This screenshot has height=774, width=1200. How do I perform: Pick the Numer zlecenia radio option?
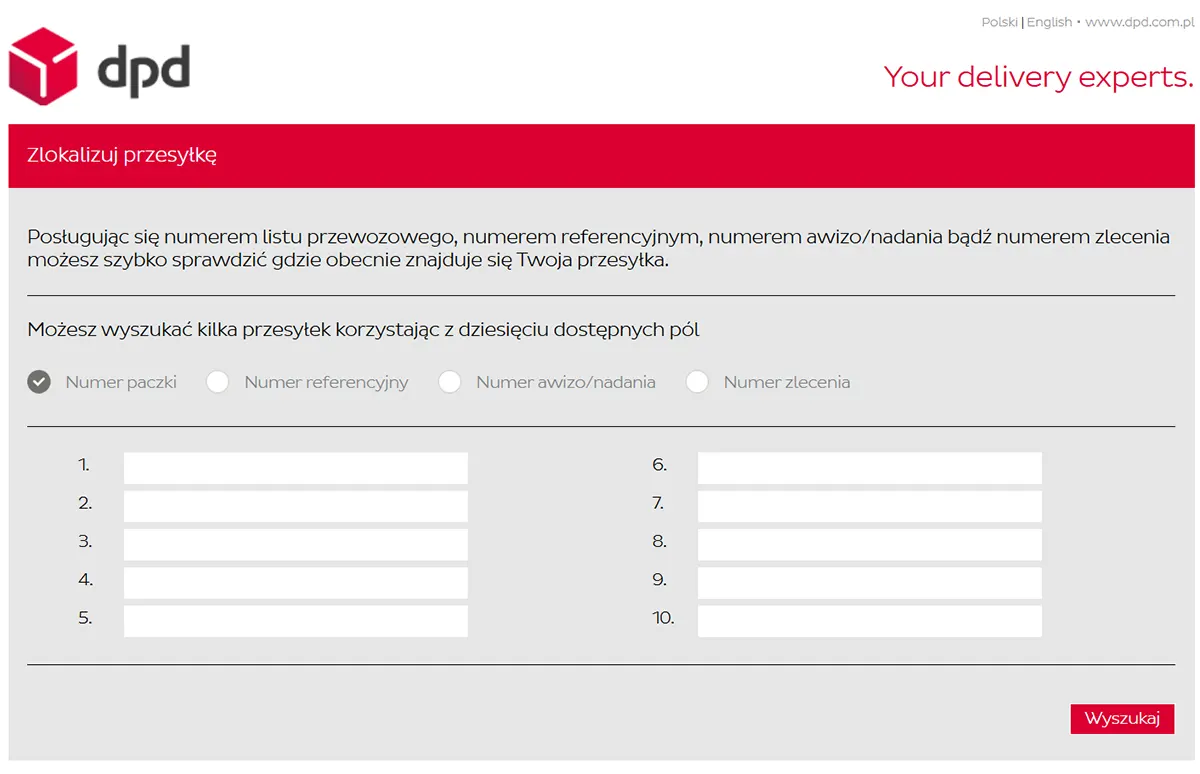pos(697,382)
